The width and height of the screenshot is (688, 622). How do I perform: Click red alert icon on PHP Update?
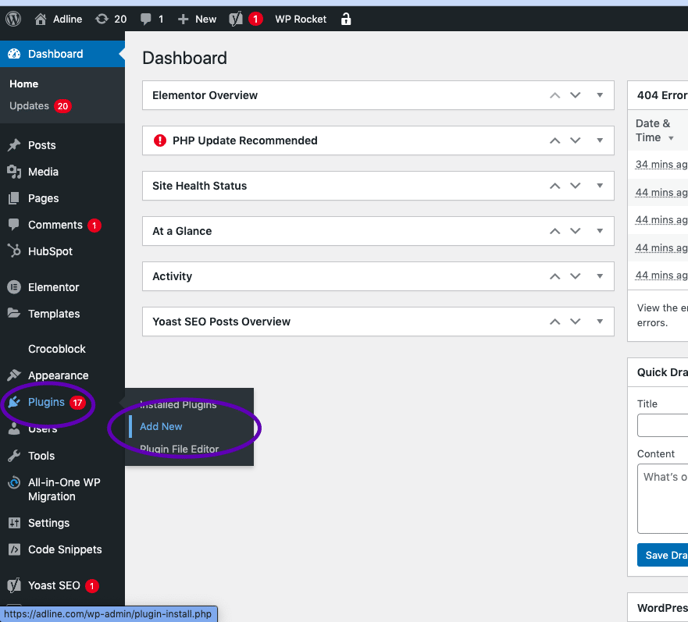click(x=160, y=140)
